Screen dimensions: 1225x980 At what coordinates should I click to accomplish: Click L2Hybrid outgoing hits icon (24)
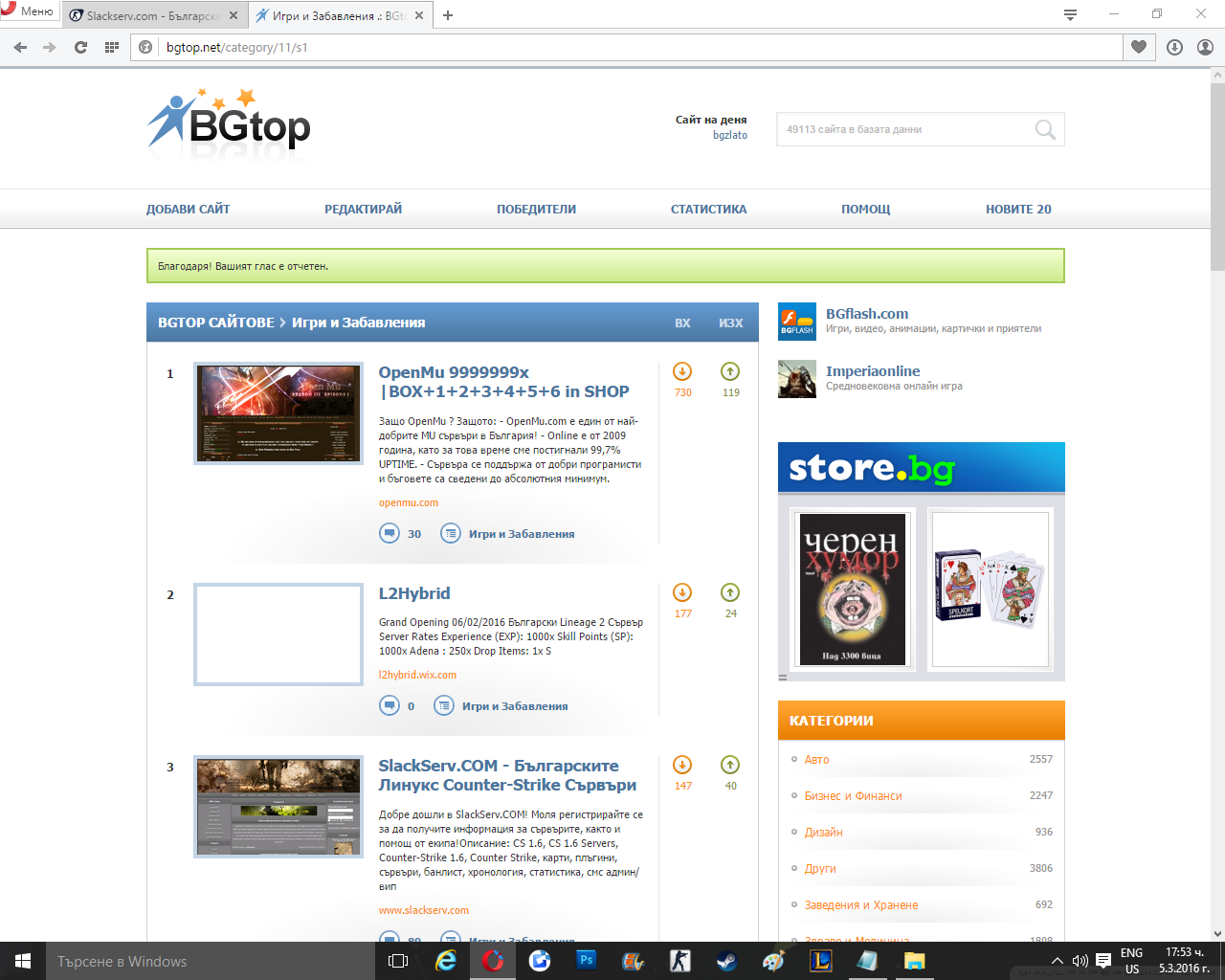730,592
